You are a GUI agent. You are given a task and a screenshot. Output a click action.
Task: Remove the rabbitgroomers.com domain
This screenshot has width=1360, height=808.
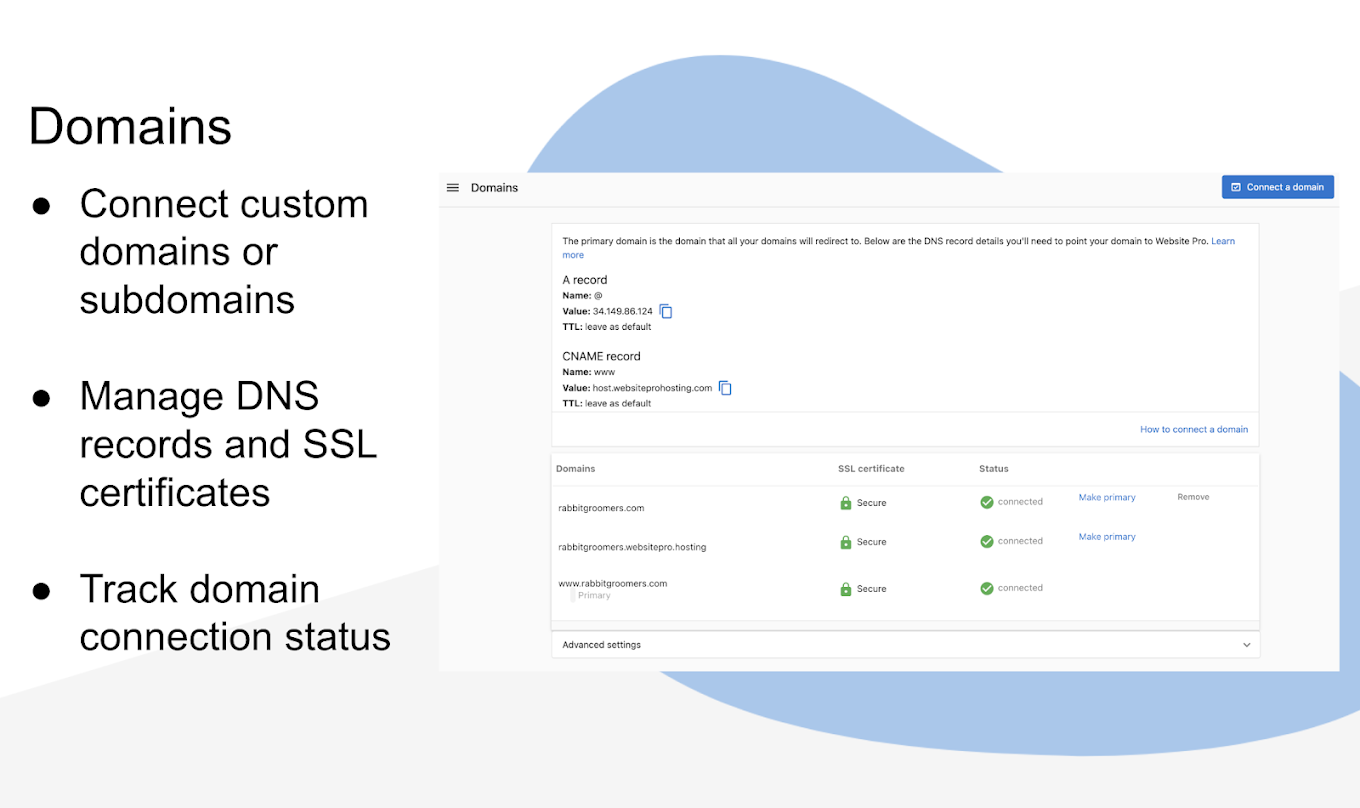[x=1192, y=496]
